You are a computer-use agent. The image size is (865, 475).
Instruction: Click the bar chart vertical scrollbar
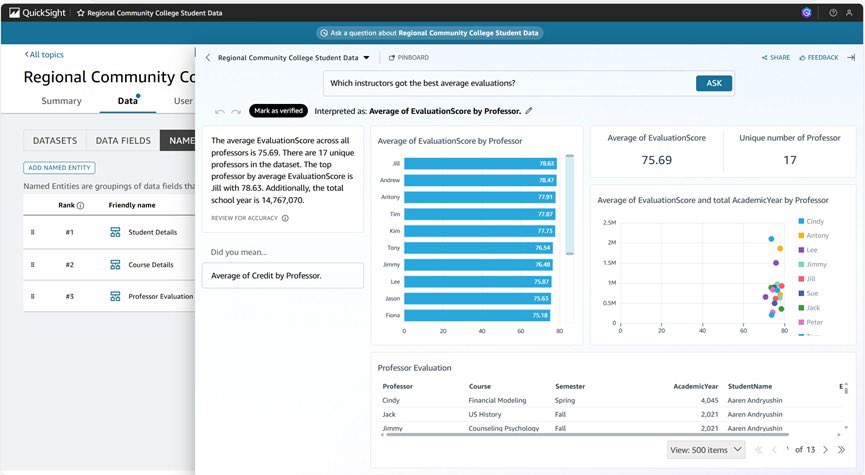click(x=570, y=205)
